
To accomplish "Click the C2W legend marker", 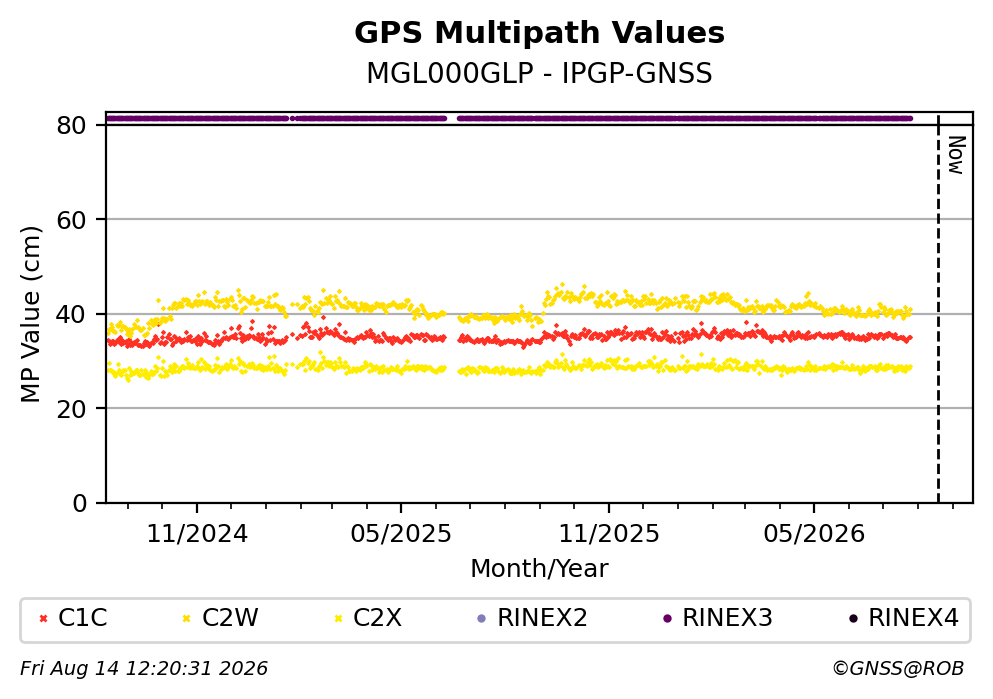I will (x=186, y=619).
